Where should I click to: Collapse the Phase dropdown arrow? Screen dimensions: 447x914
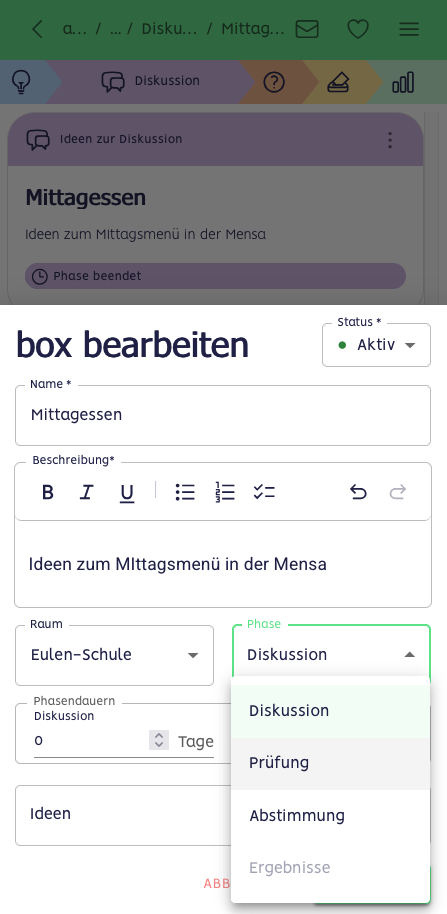[x=410, y=655]
